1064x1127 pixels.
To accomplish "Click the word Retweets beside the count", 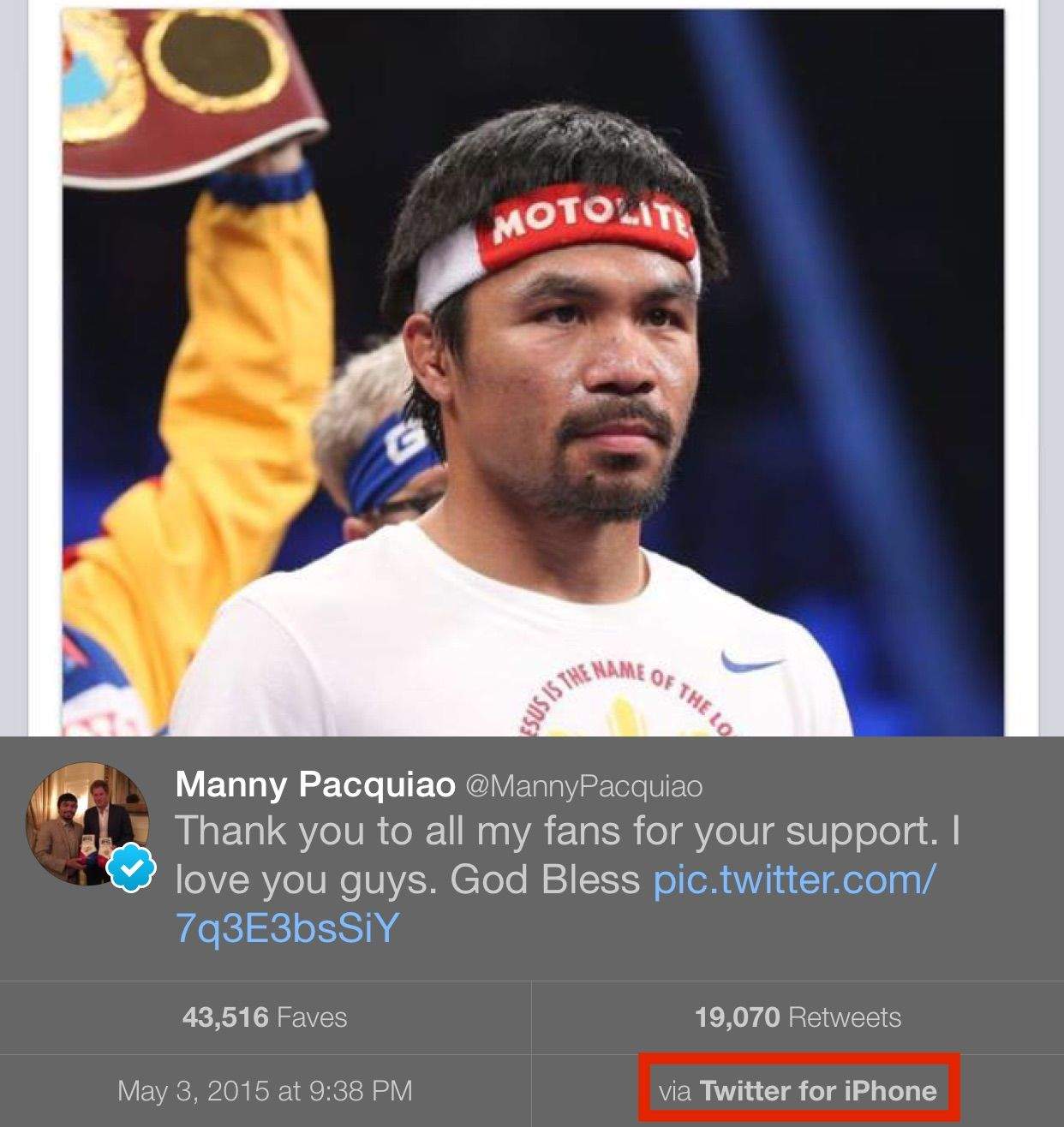I will pyautogui.click(x=845, y=1017).
